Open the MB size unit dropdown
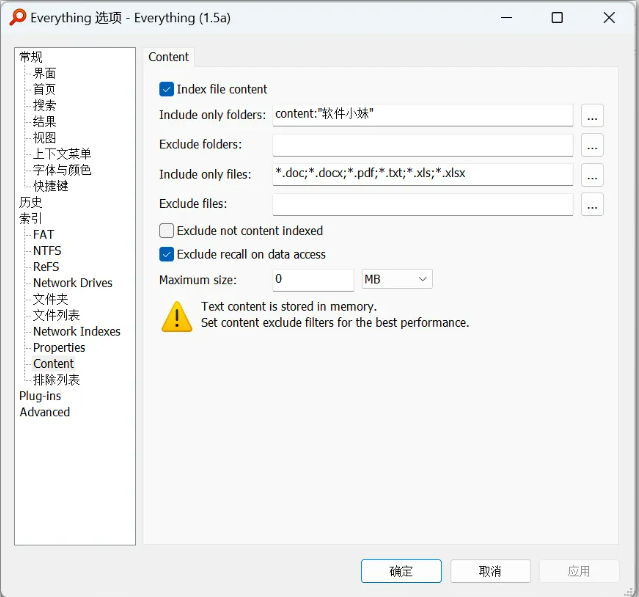Screen dimensions: 639x597 tap(396, 279)
